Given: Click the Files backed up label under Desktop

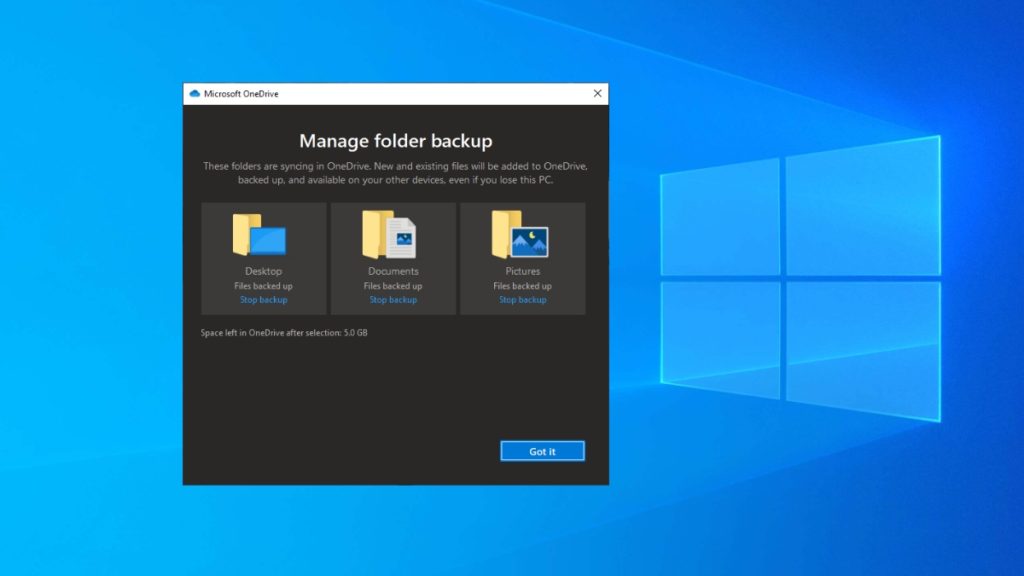Looking at the screenshot, I should point(263,285).
